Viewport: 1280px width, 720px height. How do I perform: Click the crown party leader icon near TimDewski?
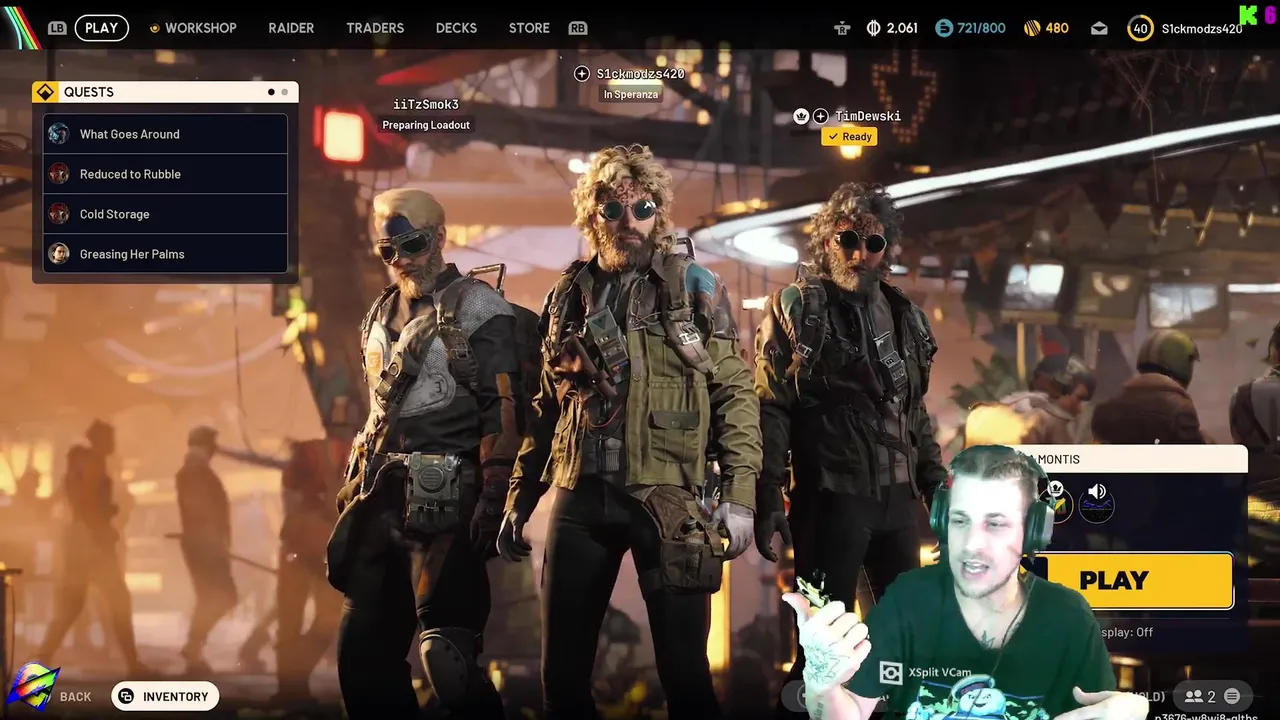[801, 116]
